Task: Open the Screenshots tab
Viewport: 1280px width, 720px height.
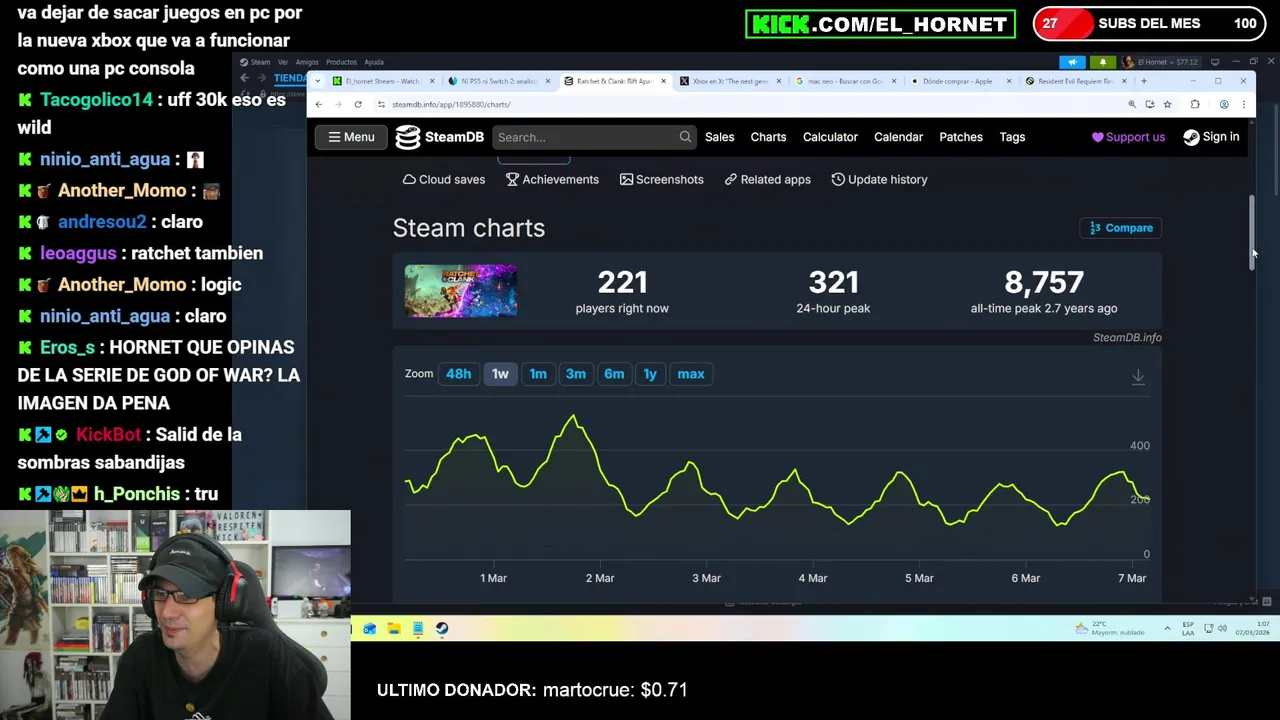Action: [661, 179]
